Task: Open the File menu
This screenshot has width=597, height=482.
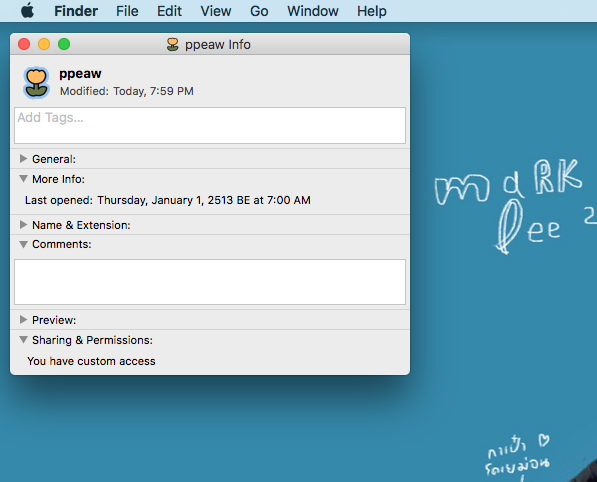Action: [127, 11]
